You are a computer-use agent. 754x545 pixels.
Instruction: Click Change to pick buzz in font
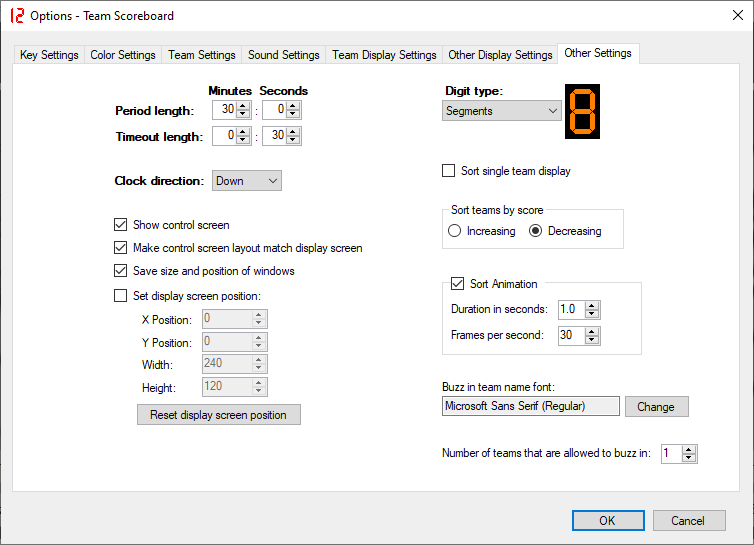tap(656, 407)
